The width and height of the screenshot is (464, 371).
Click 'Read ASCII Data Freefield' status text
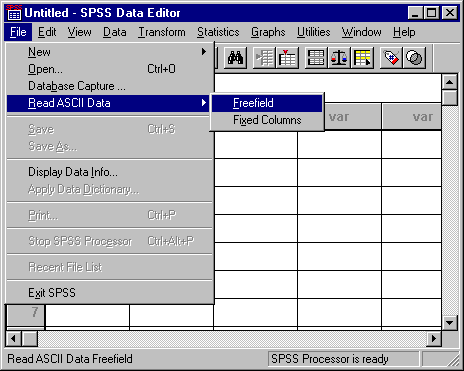[x=70, y=359]
